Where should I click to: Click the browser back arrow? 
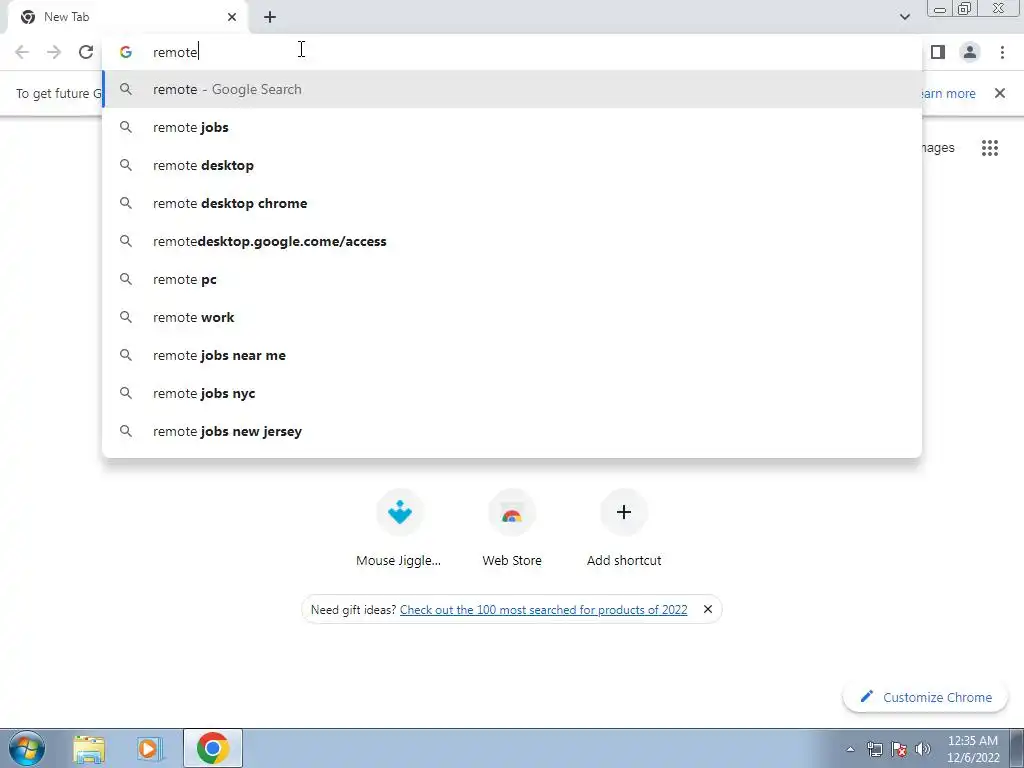pyautogui.click(x=22, y=52)
